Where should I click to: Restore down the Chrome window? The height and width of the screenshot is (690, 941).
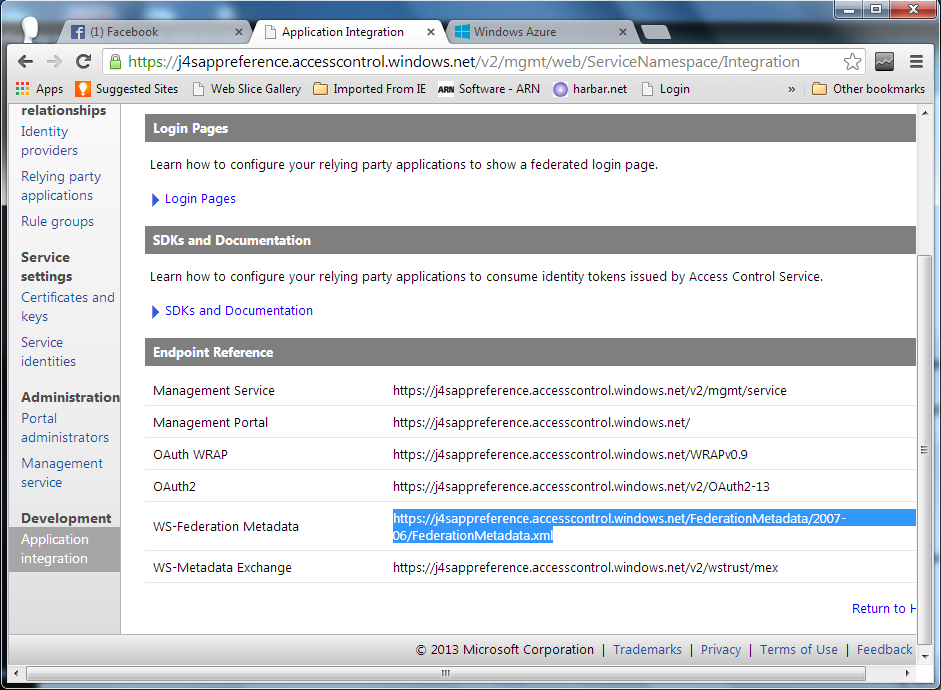click(x=876, y=9)
